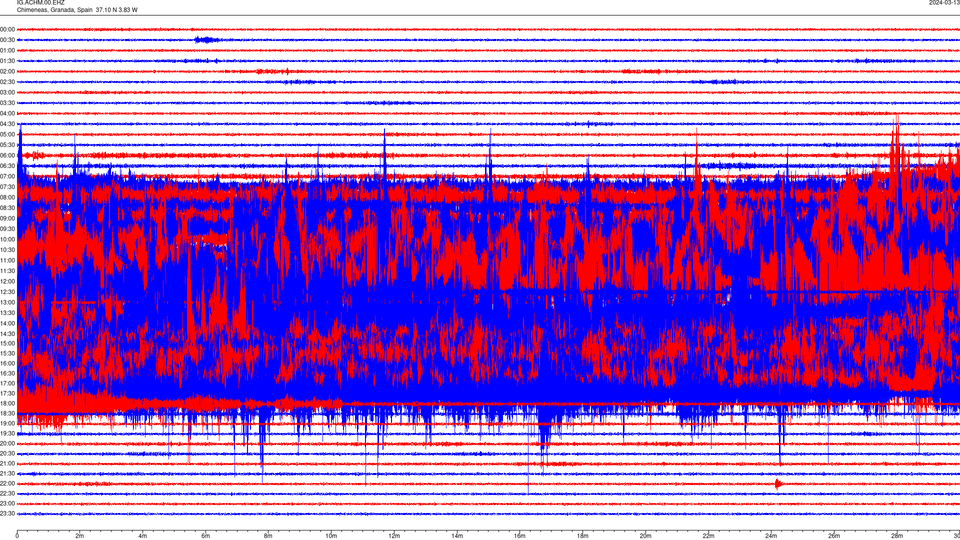
Task: Click the "06:00" time row label
Action: pos(7,155)
